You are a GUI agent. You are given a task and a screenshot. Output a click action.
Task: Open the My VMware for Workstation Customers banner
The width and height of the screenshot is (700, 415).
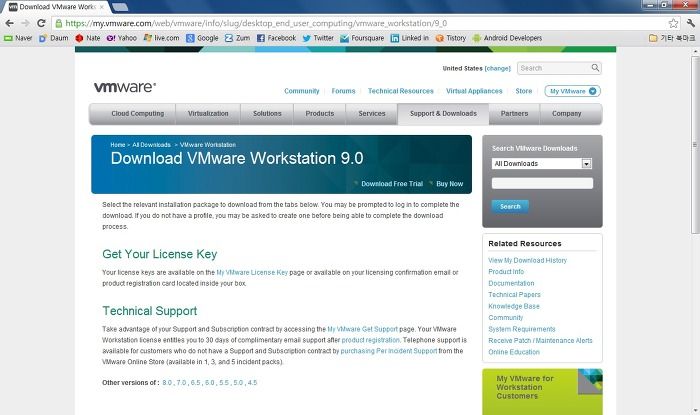click(542, 392)
